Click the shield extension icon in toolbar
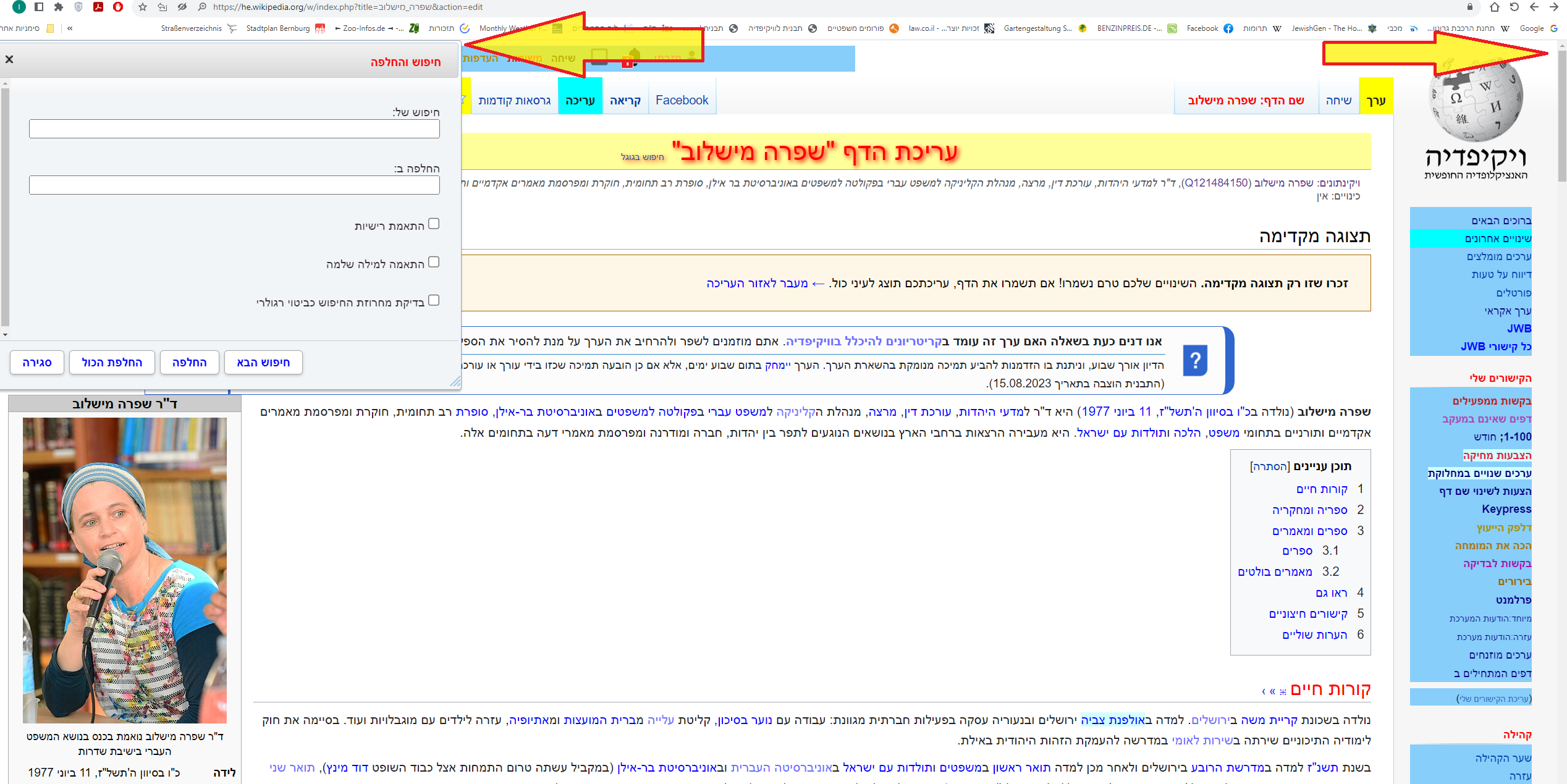 click(x=78, y=7)
